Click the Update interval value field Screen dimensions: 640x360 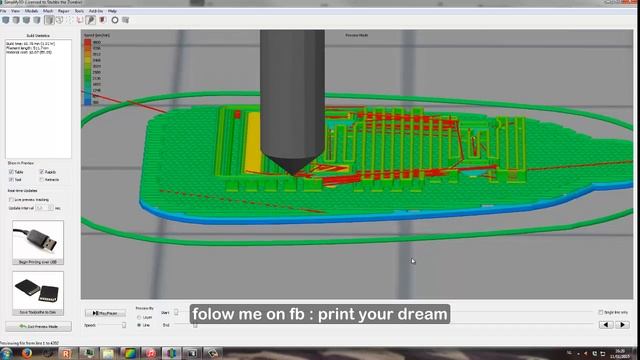(42, 208)
